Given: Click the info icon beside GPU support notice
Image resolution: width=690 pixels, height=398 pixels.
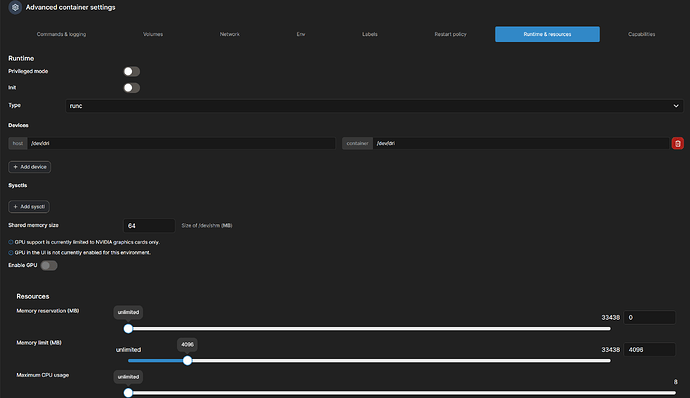Looking at the screenshot, I should click(x=11, y=242).
